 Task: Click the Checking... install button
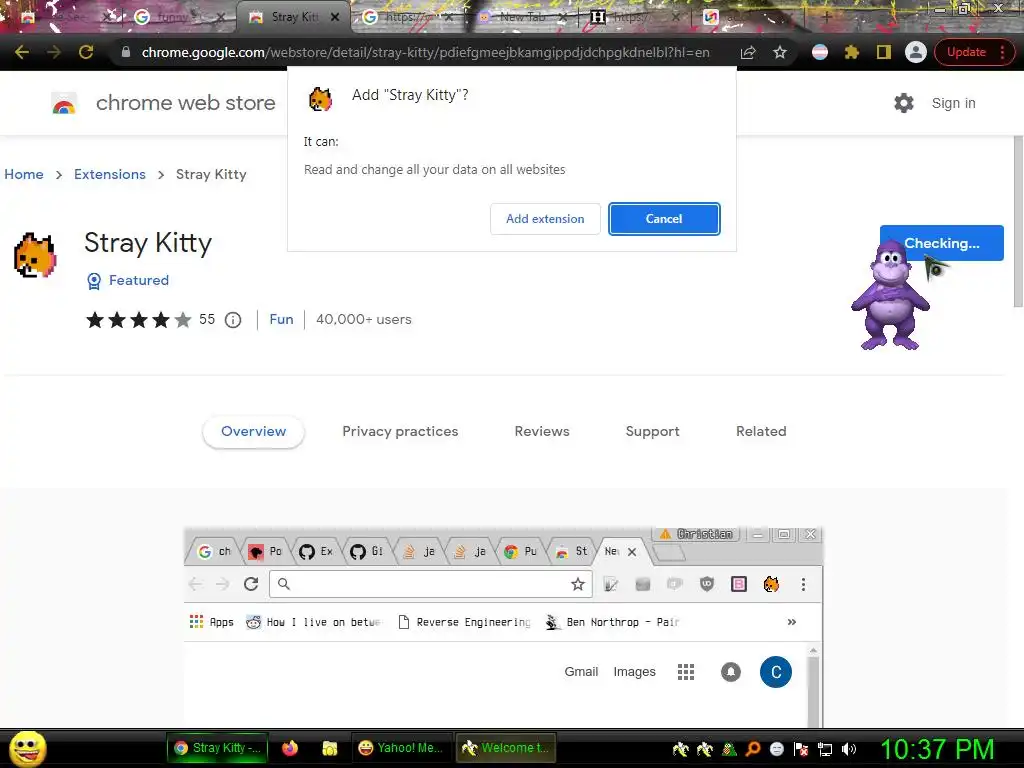(941, 243)
